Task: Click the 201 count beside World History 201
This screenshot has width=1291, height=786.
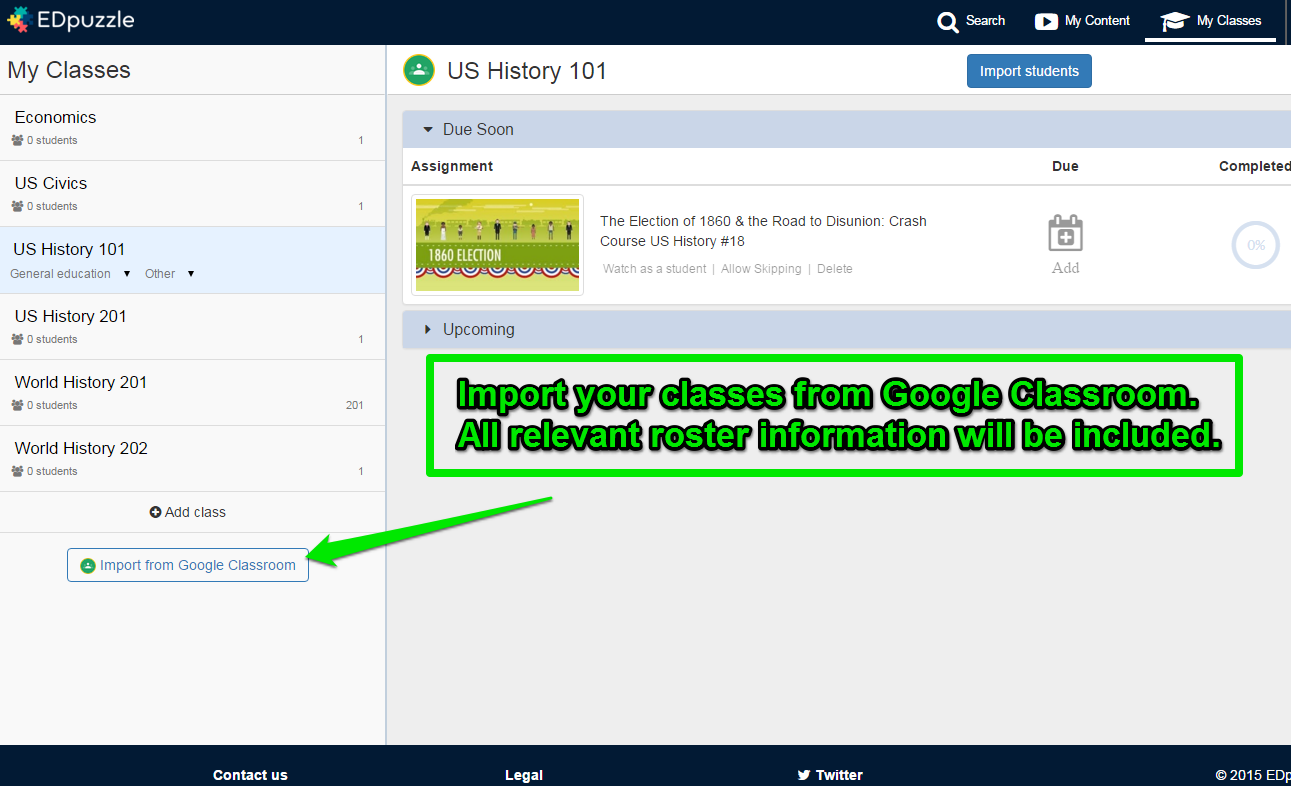Action: tap(354, 405)
